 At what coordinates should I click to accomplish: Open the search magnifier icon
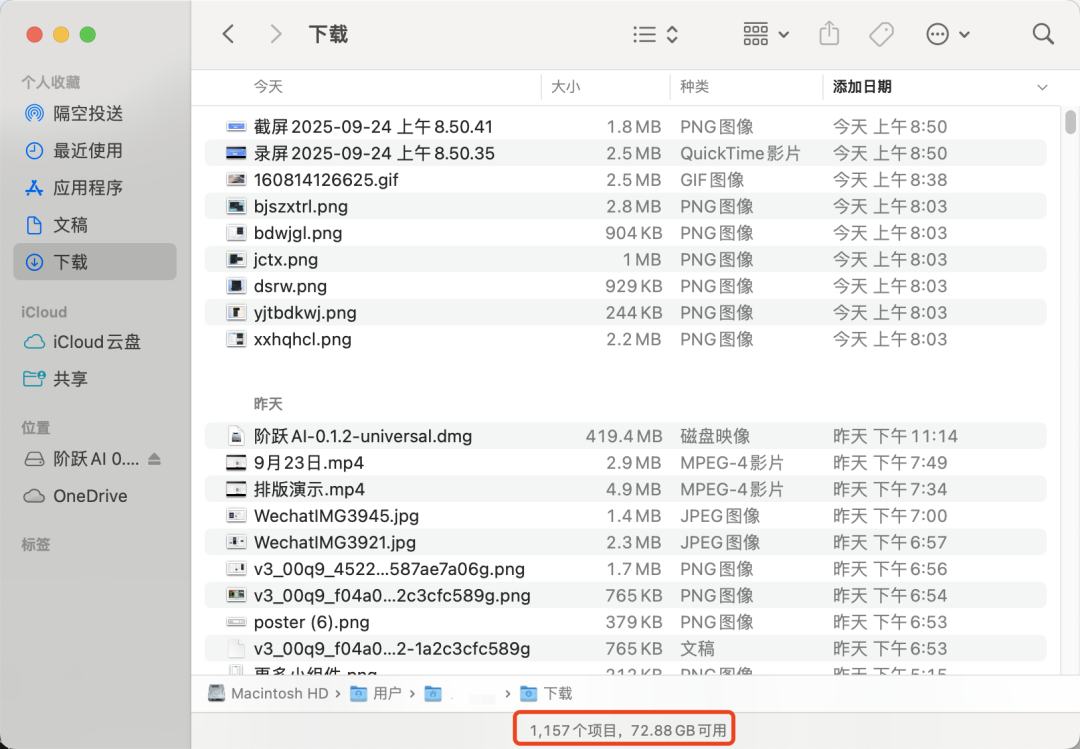point(1043,34)
